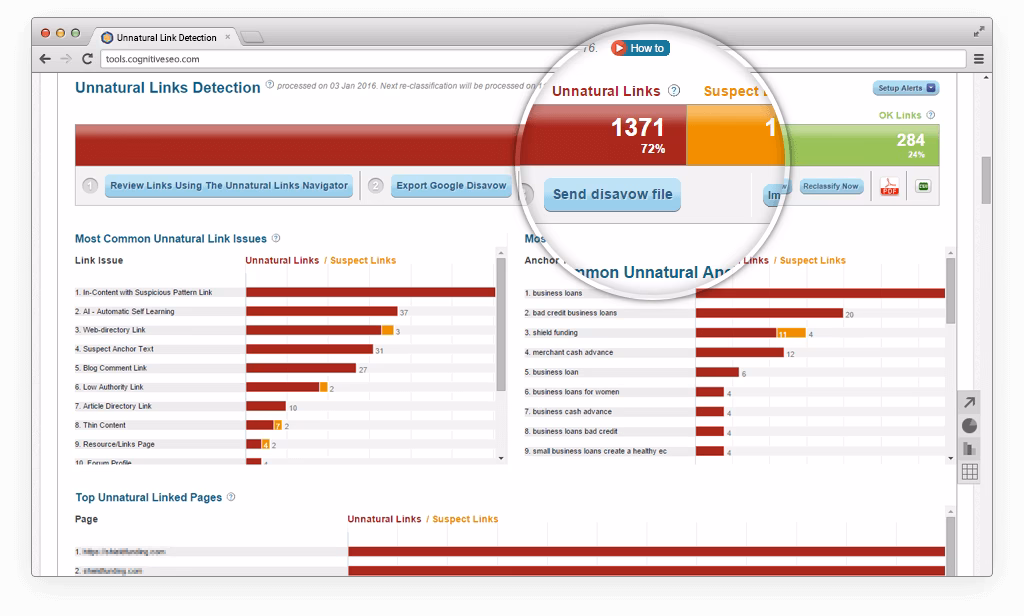Viewport: 1024px width, 616px height.
Task: Export the report as PDF
Action: click(x=887, y=187)
